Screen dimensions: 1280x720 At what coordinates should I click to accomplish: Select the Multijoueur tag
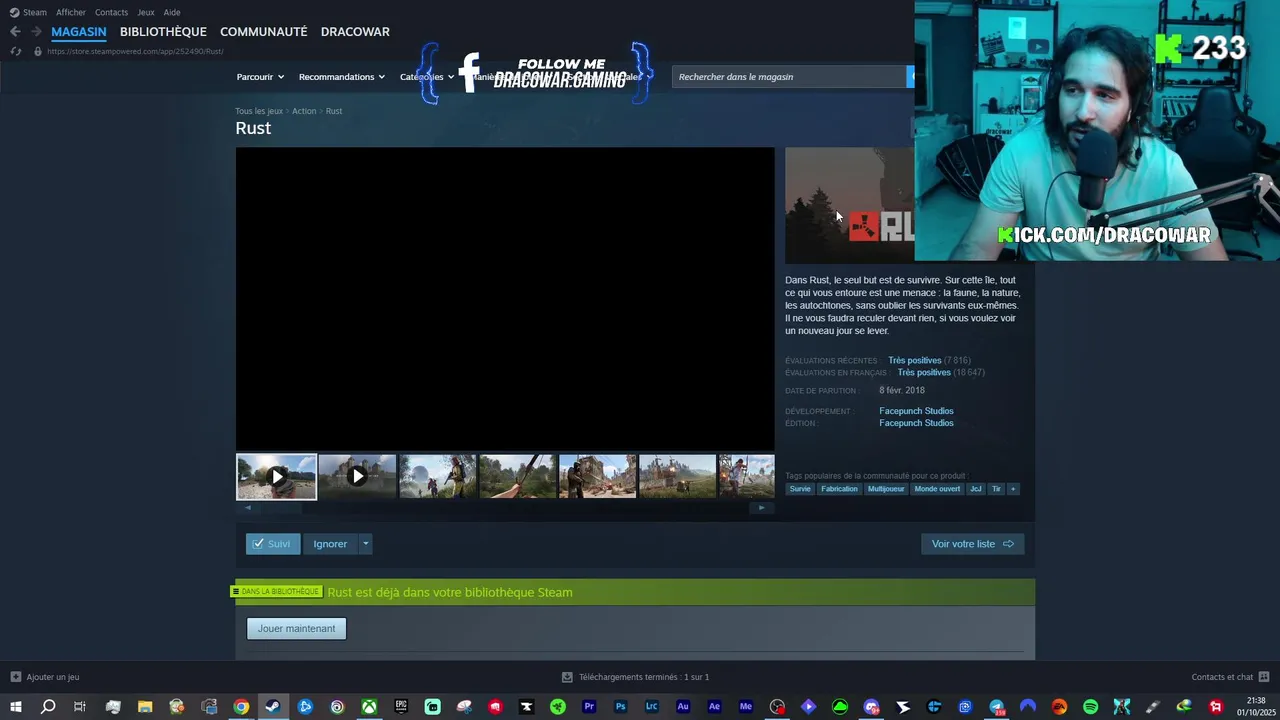[x=886, y=489]
